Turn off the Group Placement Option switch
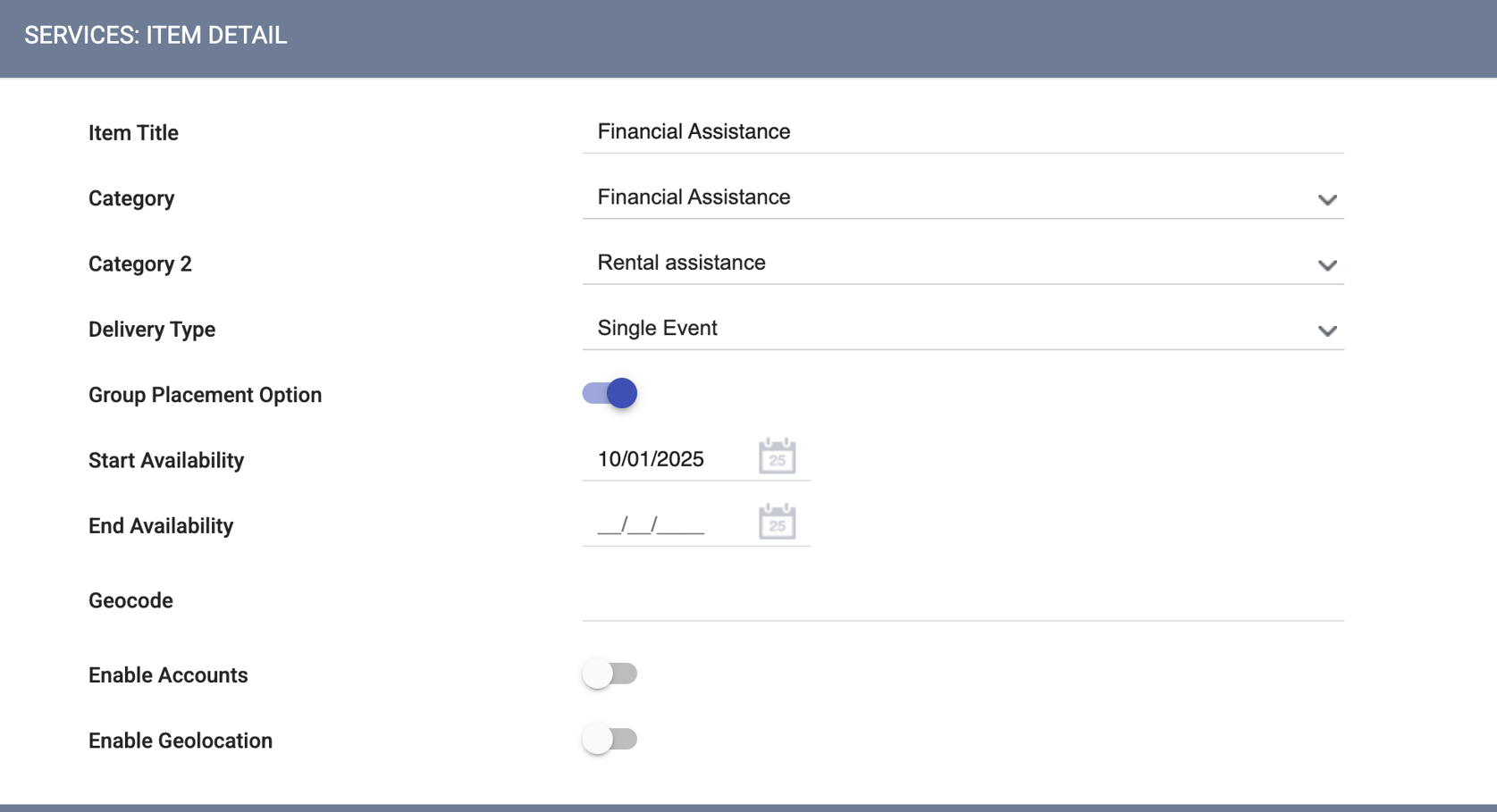Viewport: 1497px width, 812px height. pos(610,393)
